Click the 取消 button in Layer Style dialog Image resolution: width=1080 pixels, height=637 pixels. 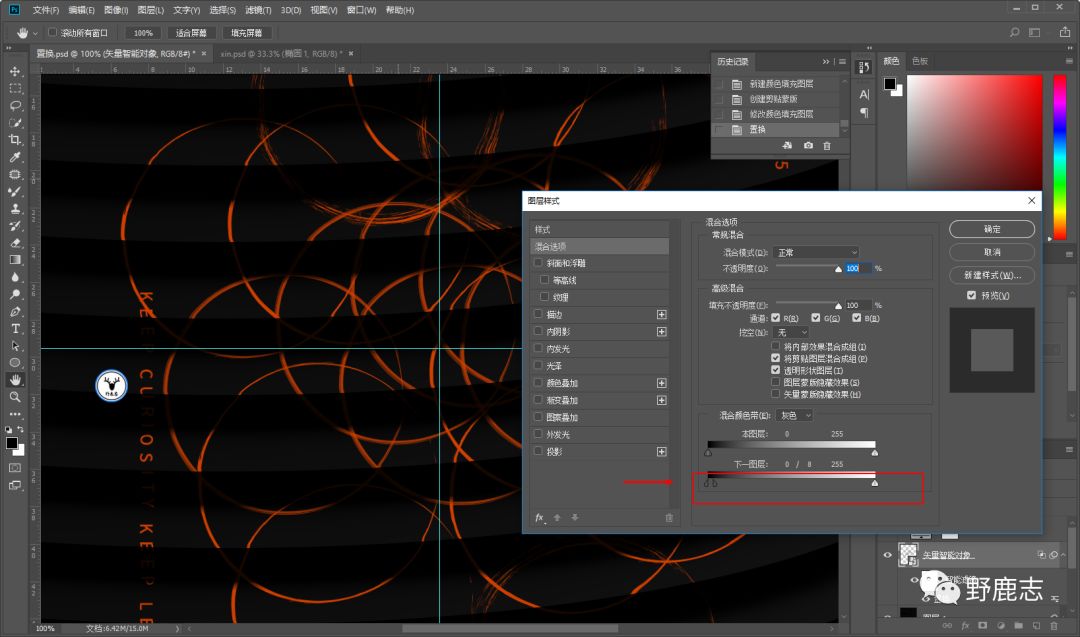coord(992,252)
